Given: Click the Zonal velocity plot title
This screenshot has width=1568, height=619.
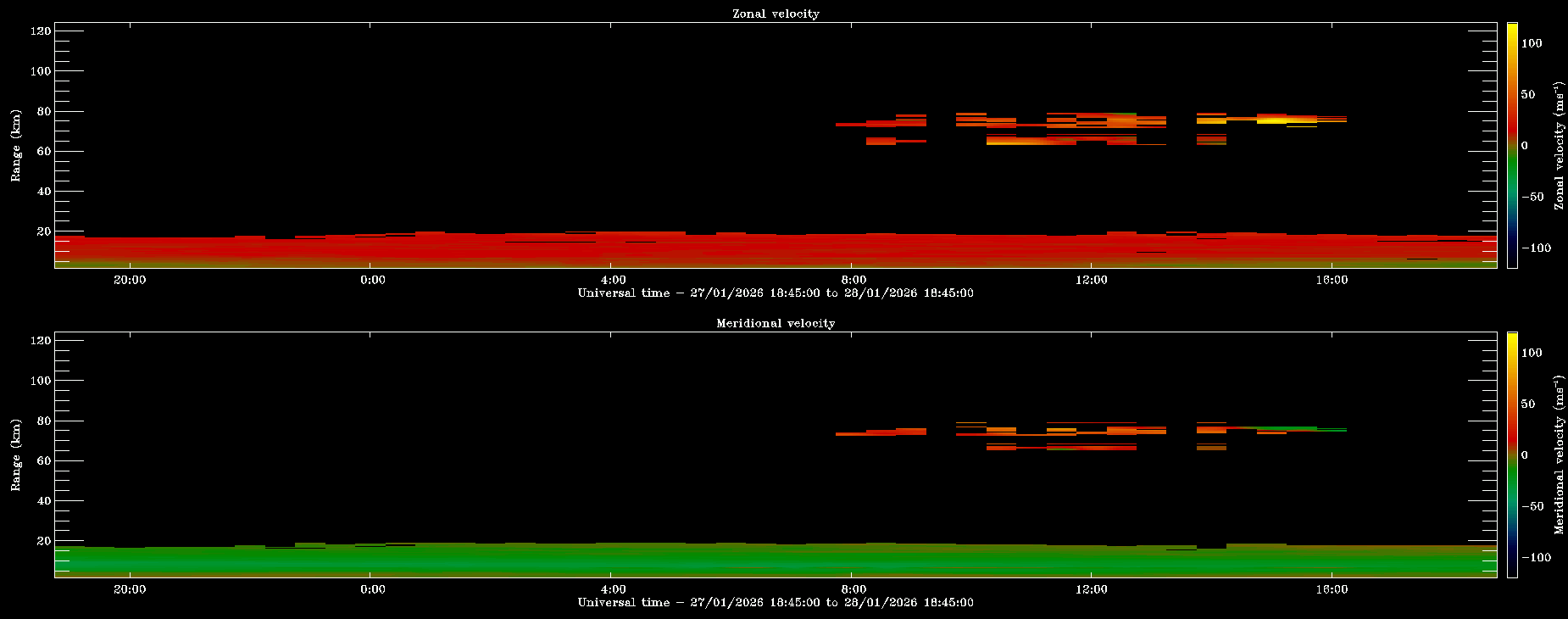Looking at the screenshot, I should coord(776,14).
